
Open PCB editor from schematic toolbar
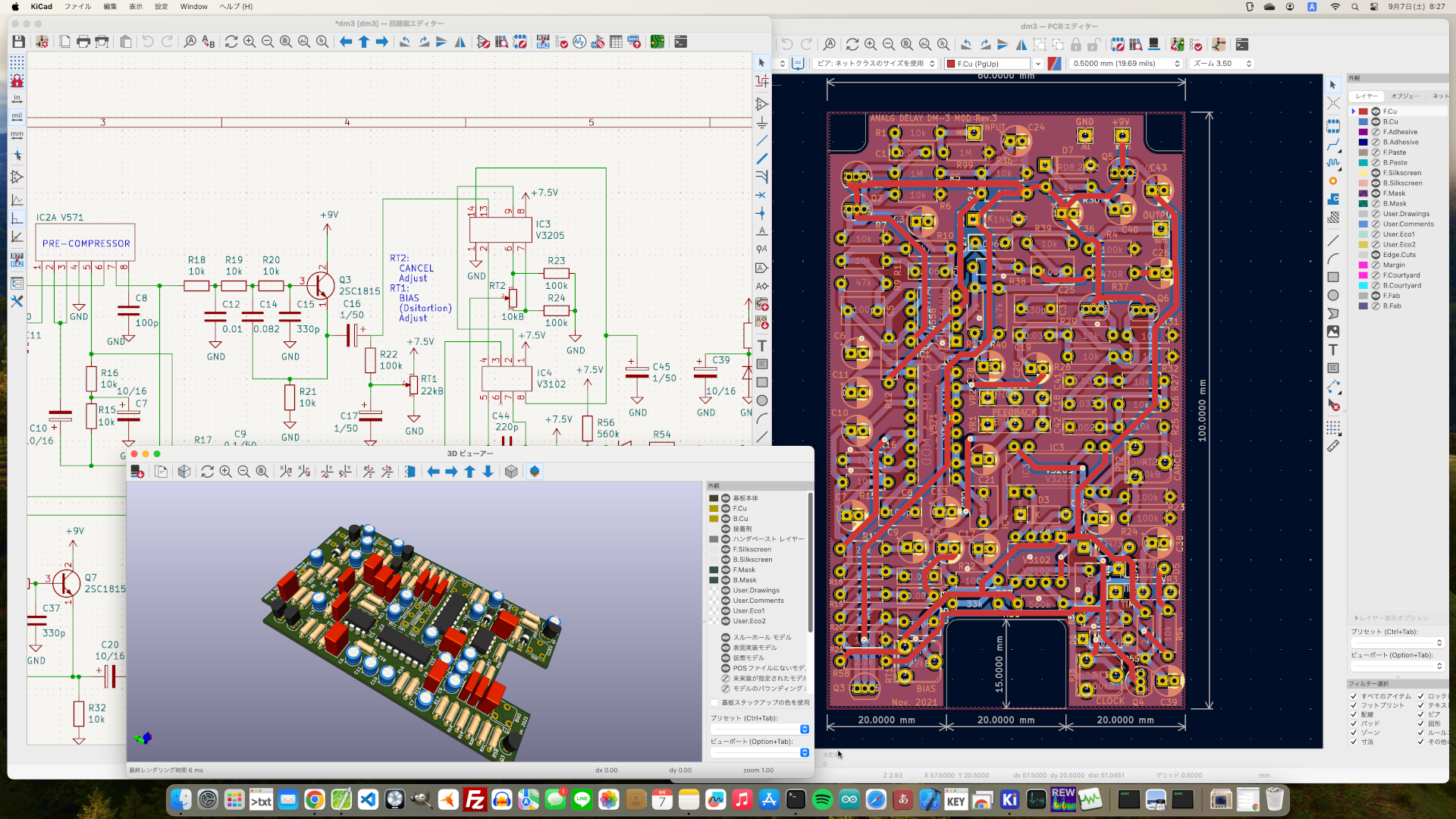[657, 42]
